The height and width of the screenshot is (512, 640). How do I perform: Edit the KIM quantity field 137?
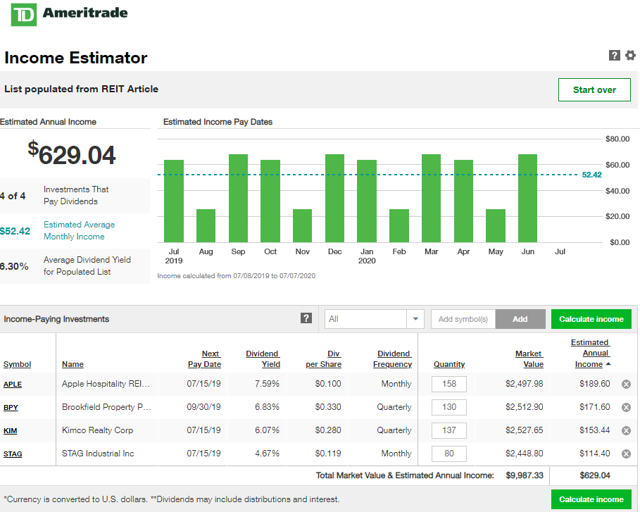pos(449,430)
